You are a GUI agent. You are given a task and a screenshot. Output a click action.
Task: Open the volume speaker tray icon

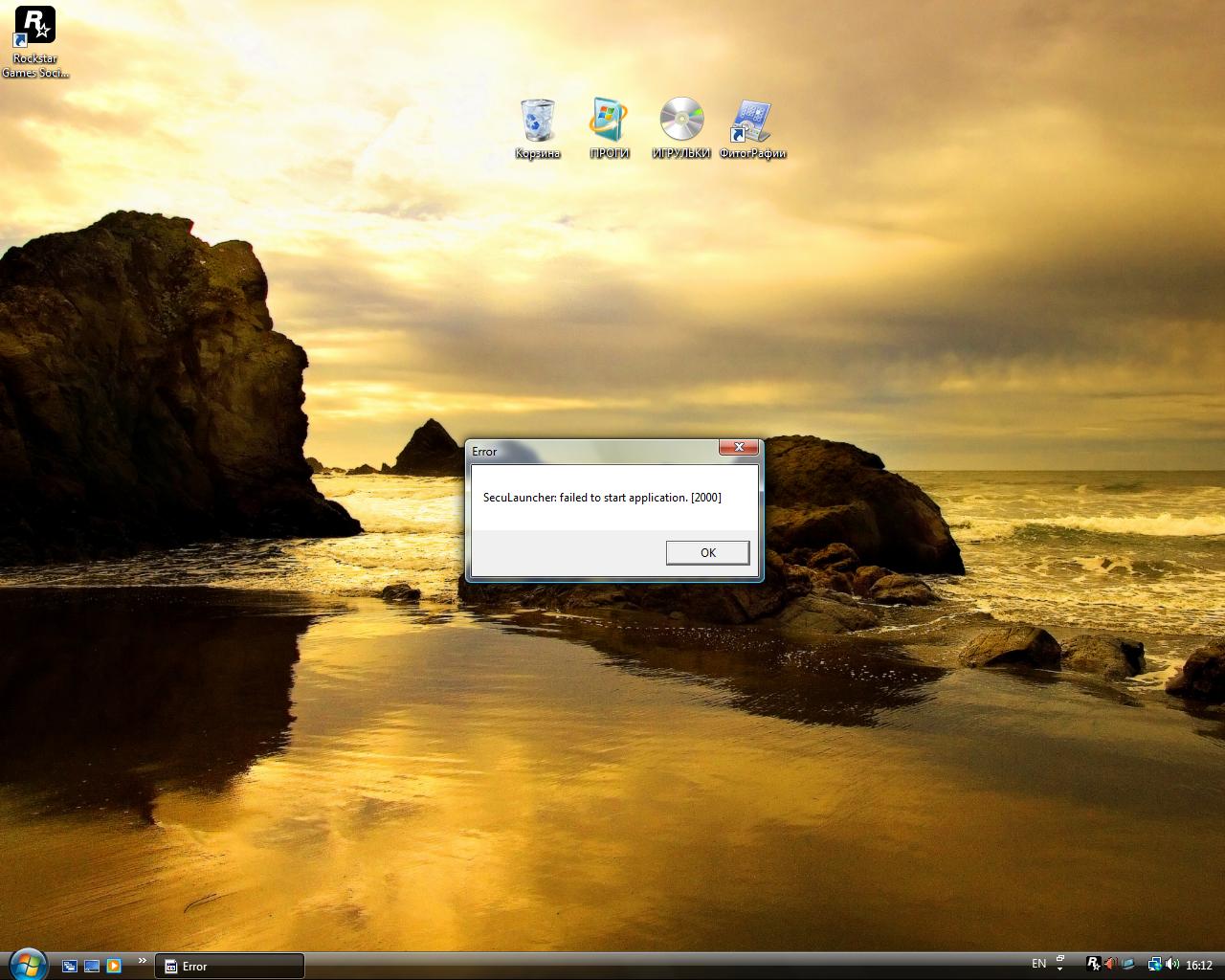click(1171, 965)
